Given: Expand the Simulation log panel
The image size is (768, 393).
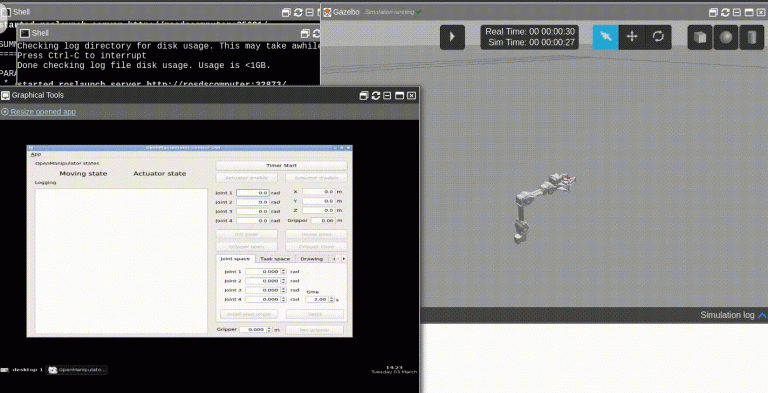Looking at the screenshot, I should click(x=762, y=315).
